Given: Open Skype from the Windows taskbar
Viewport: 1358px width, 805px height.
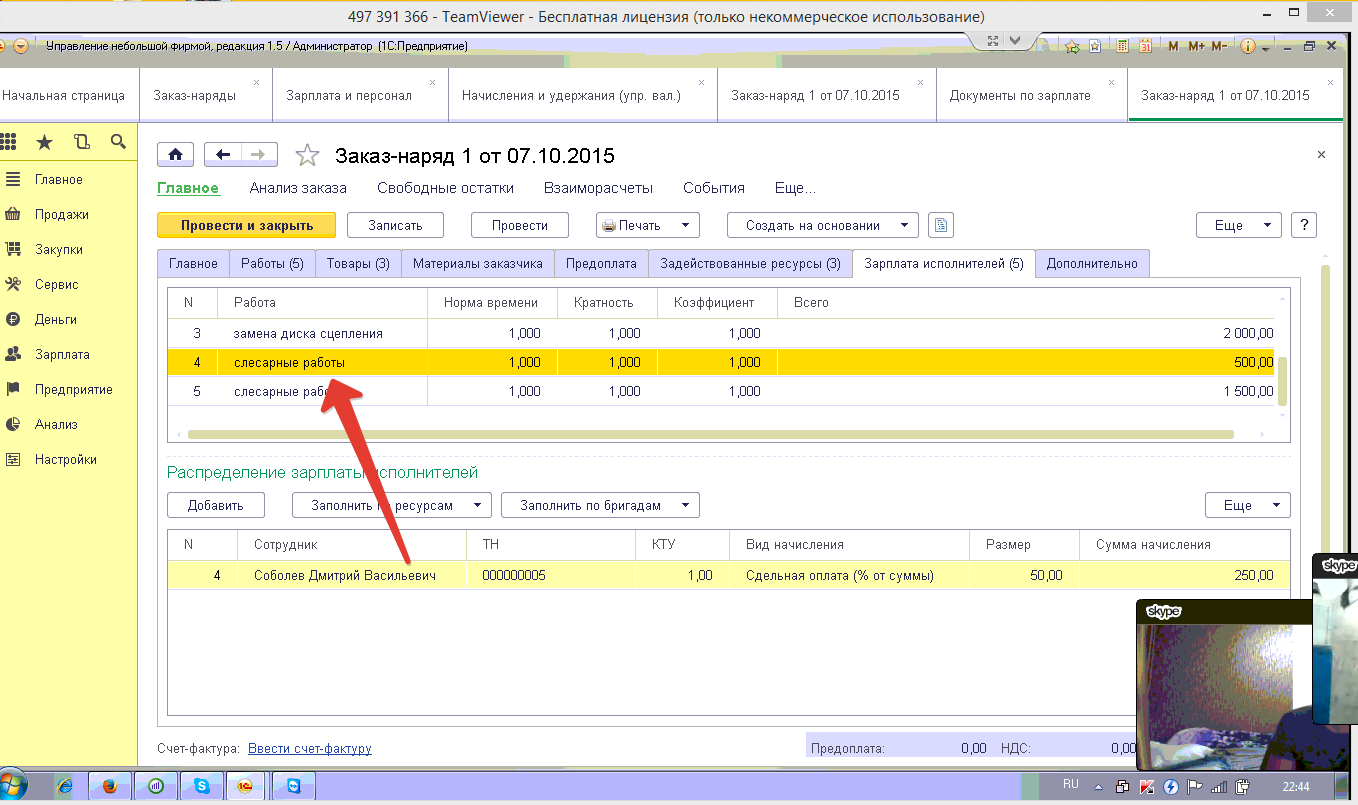Looking at the screenshot, I should pos(202,786).
